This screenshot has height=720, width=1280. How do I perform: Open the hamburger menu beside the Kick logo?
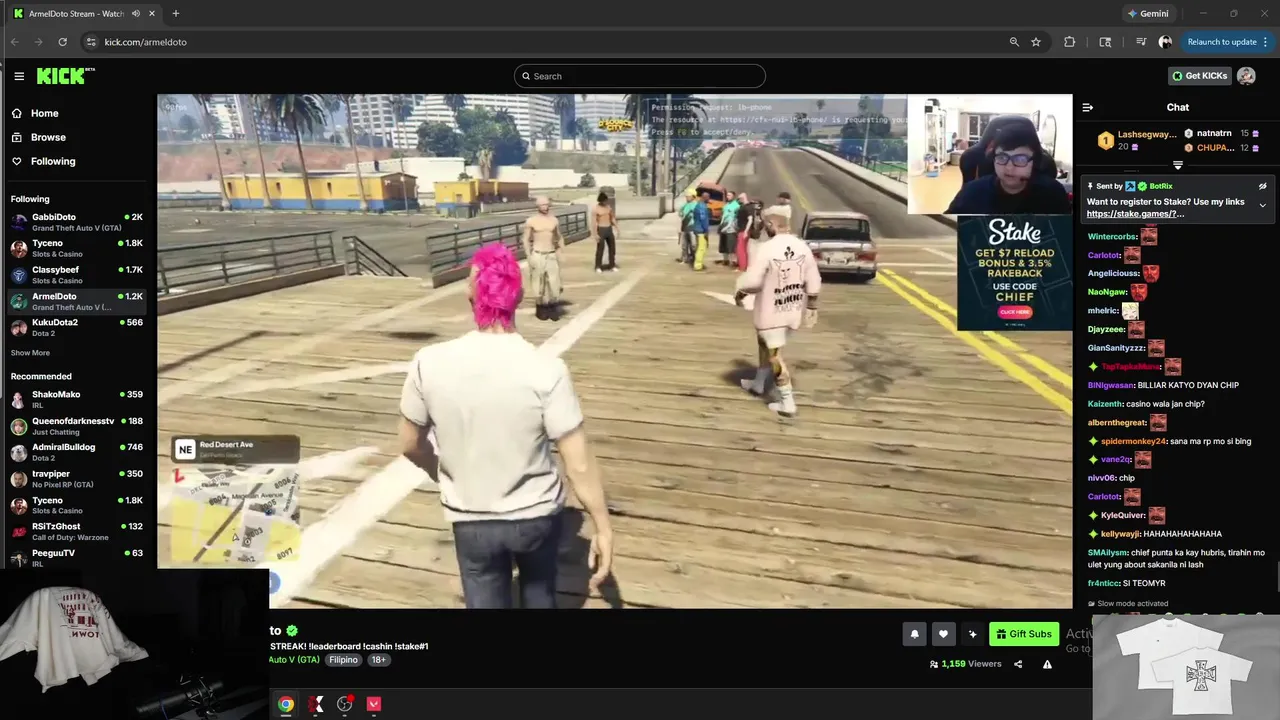pos(19,76)
